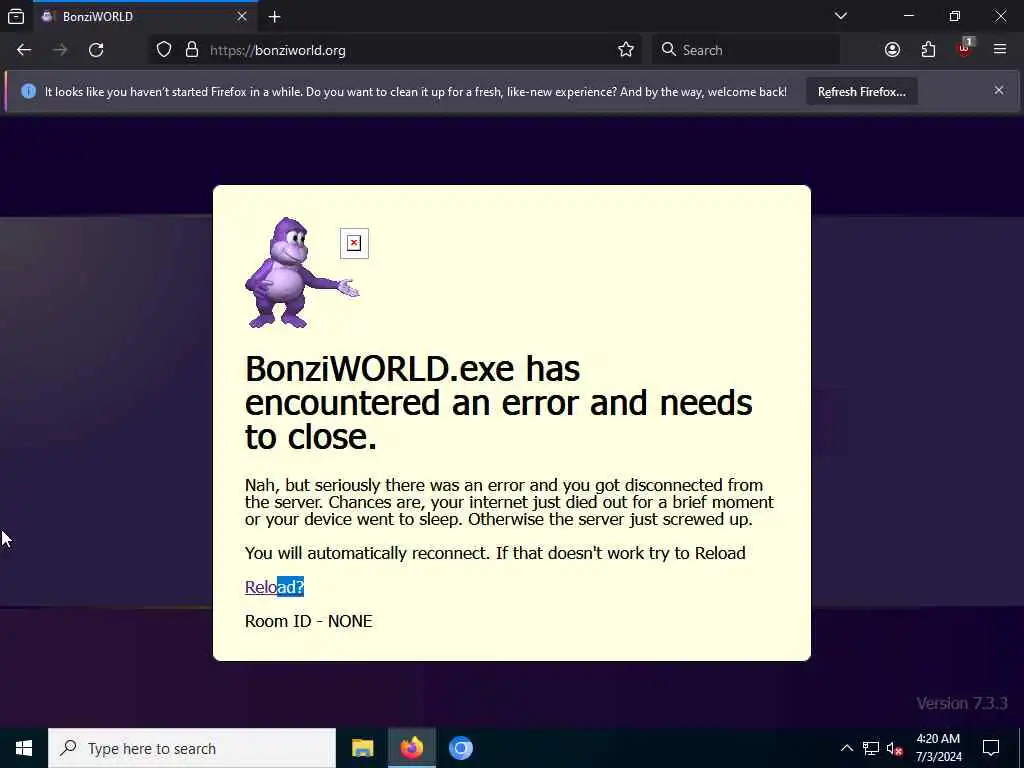Viewport: 1024px width, 768px height.
Task: Open the Windows Start menu
Action: click(x=24, y=748)
